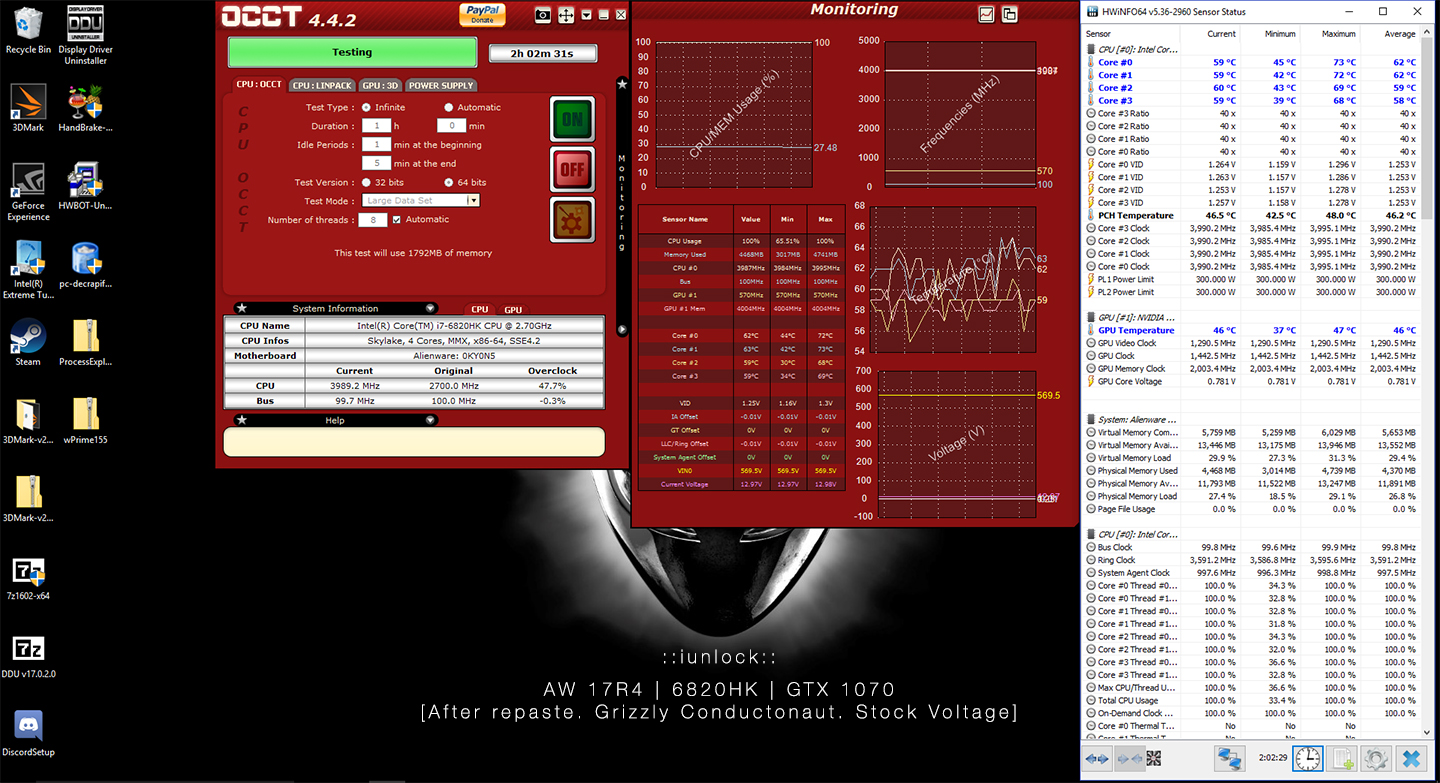Click the System: Alienware sensor group header
1440x783 pixels.
[x=1132, y=420]
